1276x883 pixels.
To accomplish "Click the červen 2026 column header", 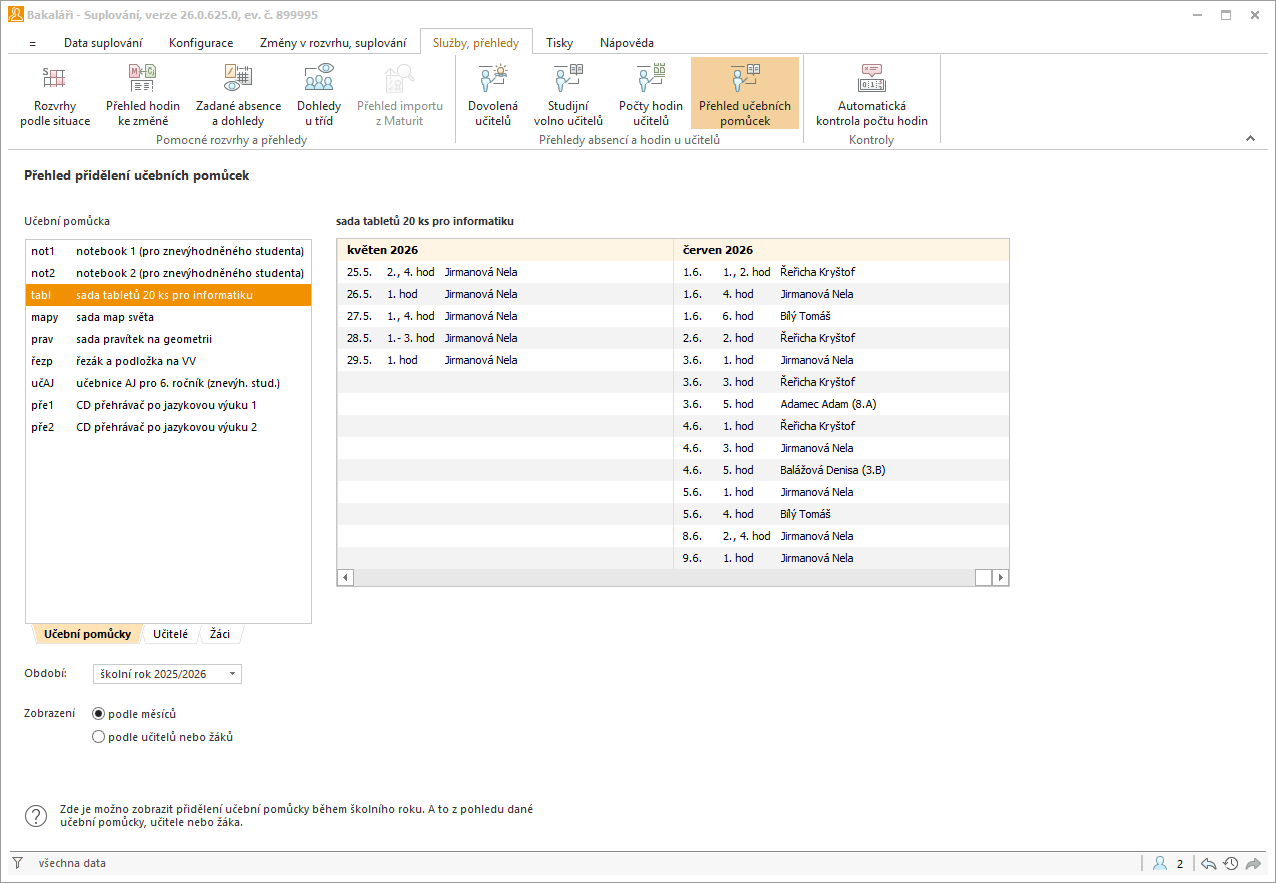I will click(x=842, y=250).
